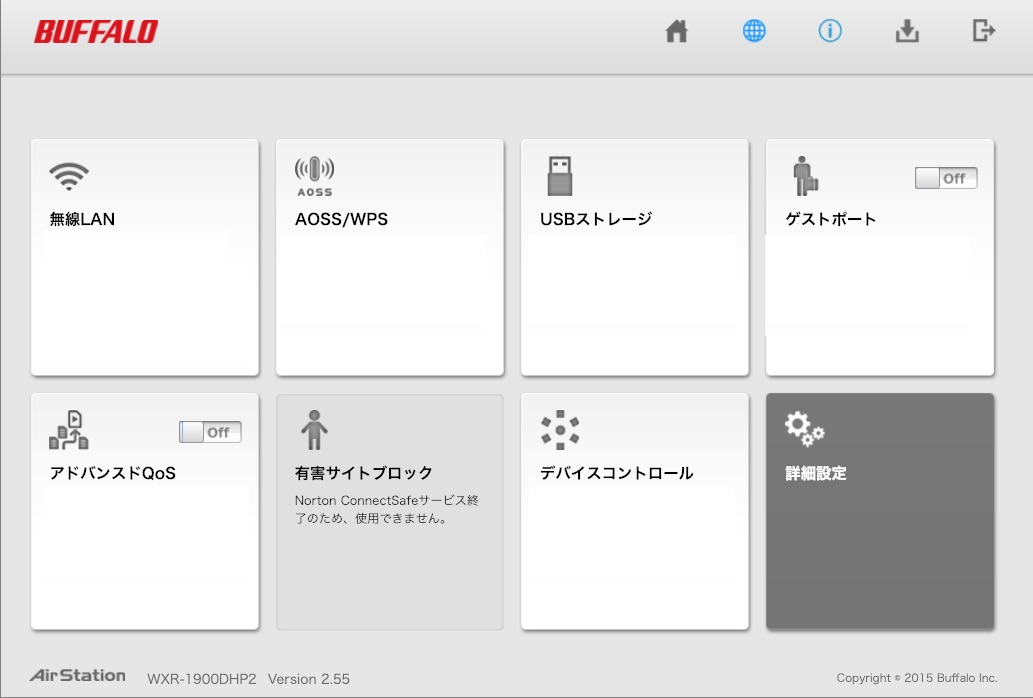
Task: Click the AirStation logo in footer
Action: point(78,676)
